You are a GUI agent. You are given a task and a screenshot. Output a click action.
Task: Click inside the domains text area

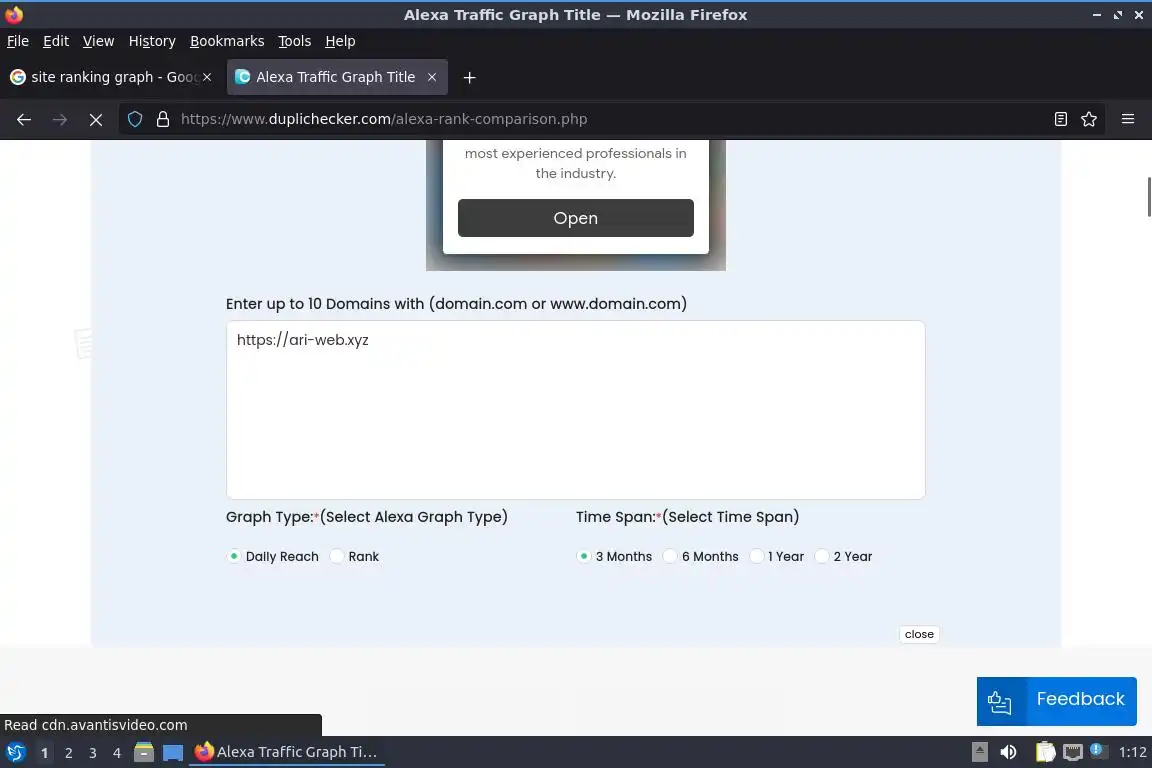(575, 409)
